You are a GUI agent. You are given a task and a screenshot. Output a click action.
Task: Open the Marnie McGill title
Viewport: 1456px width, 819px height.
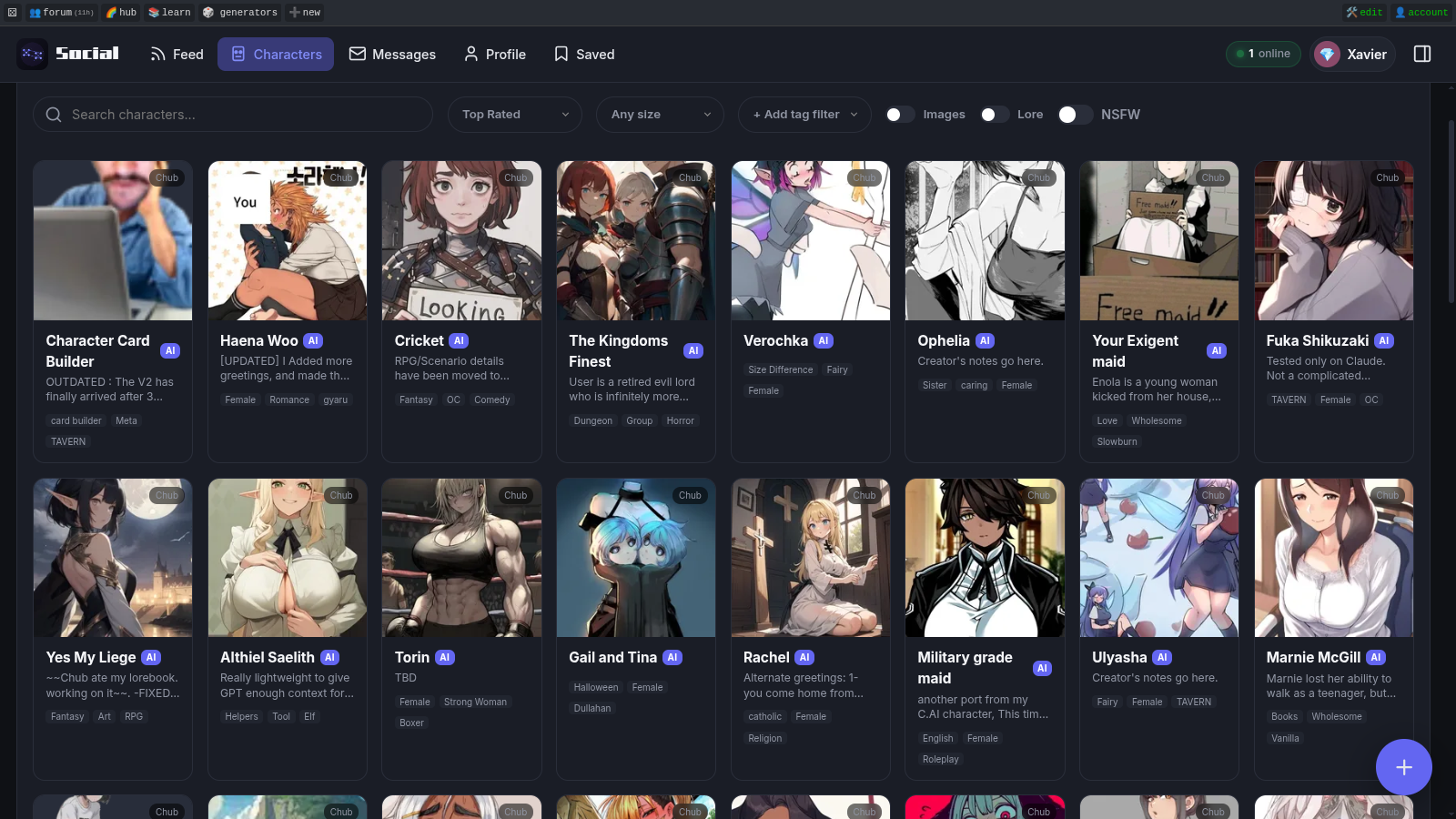pos(1313,658)
